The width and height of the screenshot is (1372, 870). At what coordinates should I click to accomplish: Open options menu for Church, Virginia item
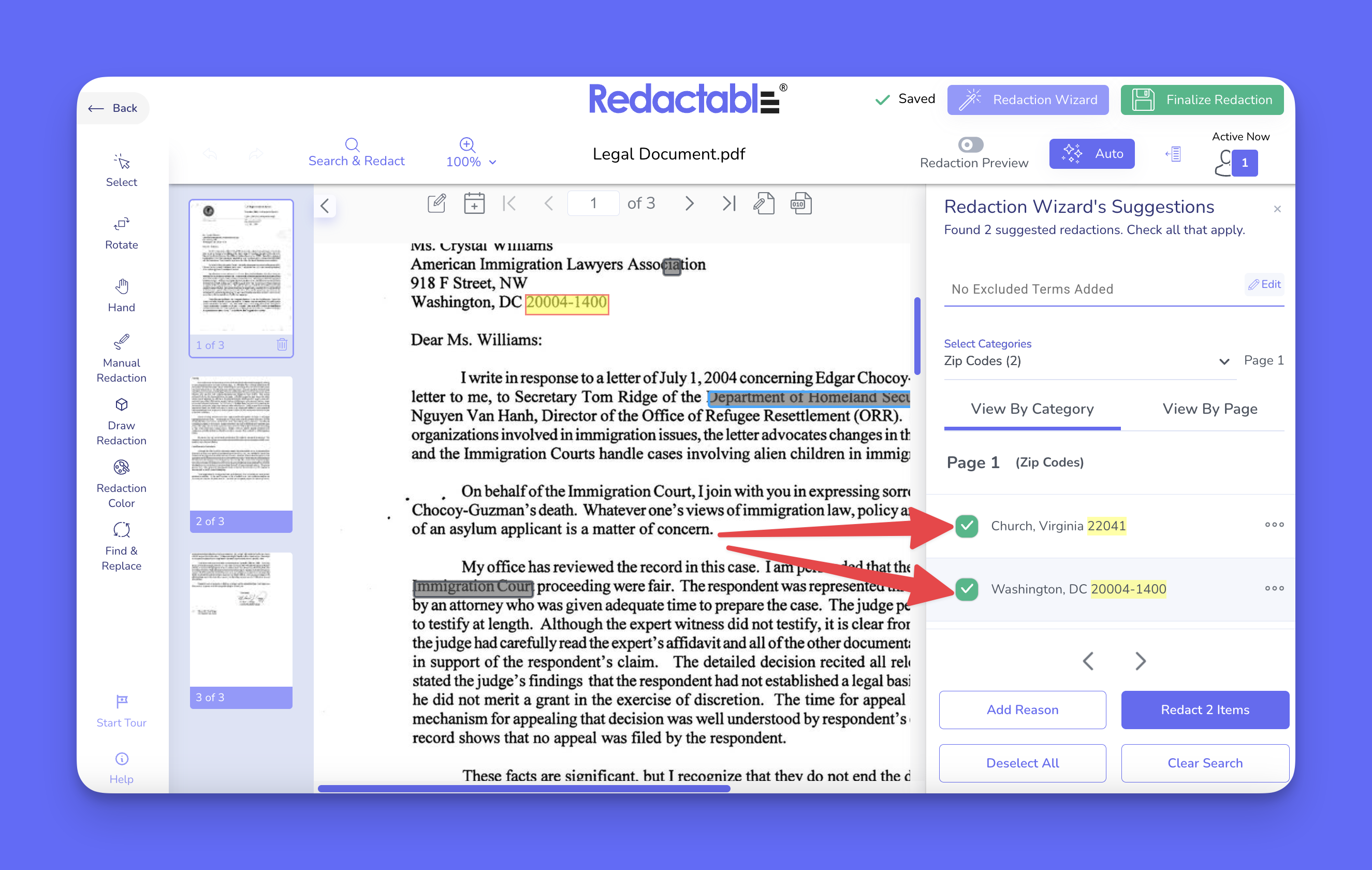tap(1274, 525)
